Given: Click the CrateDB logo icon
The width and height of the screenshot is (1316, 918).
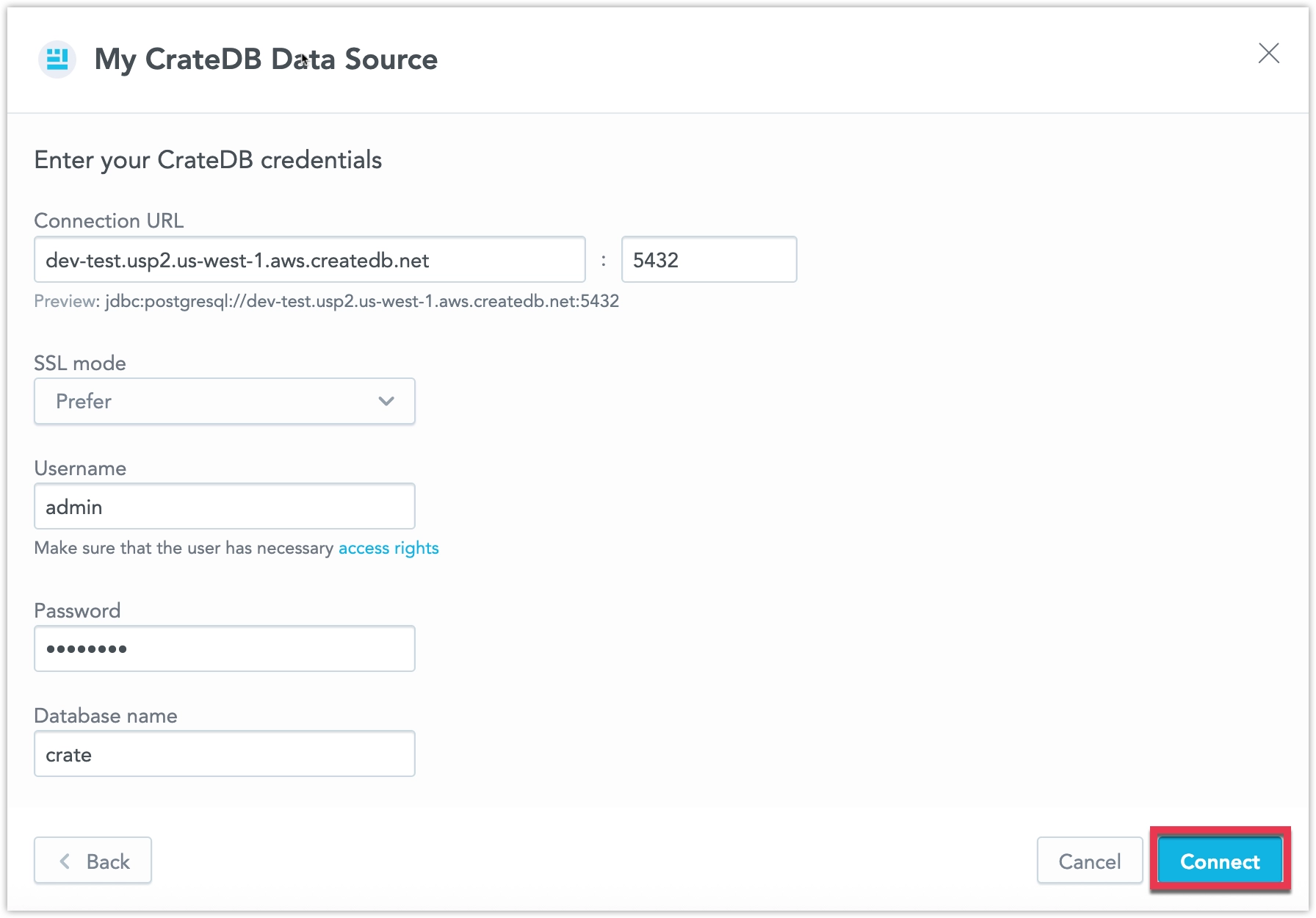Looking at the screenshot, I should [x=57, y=59].
